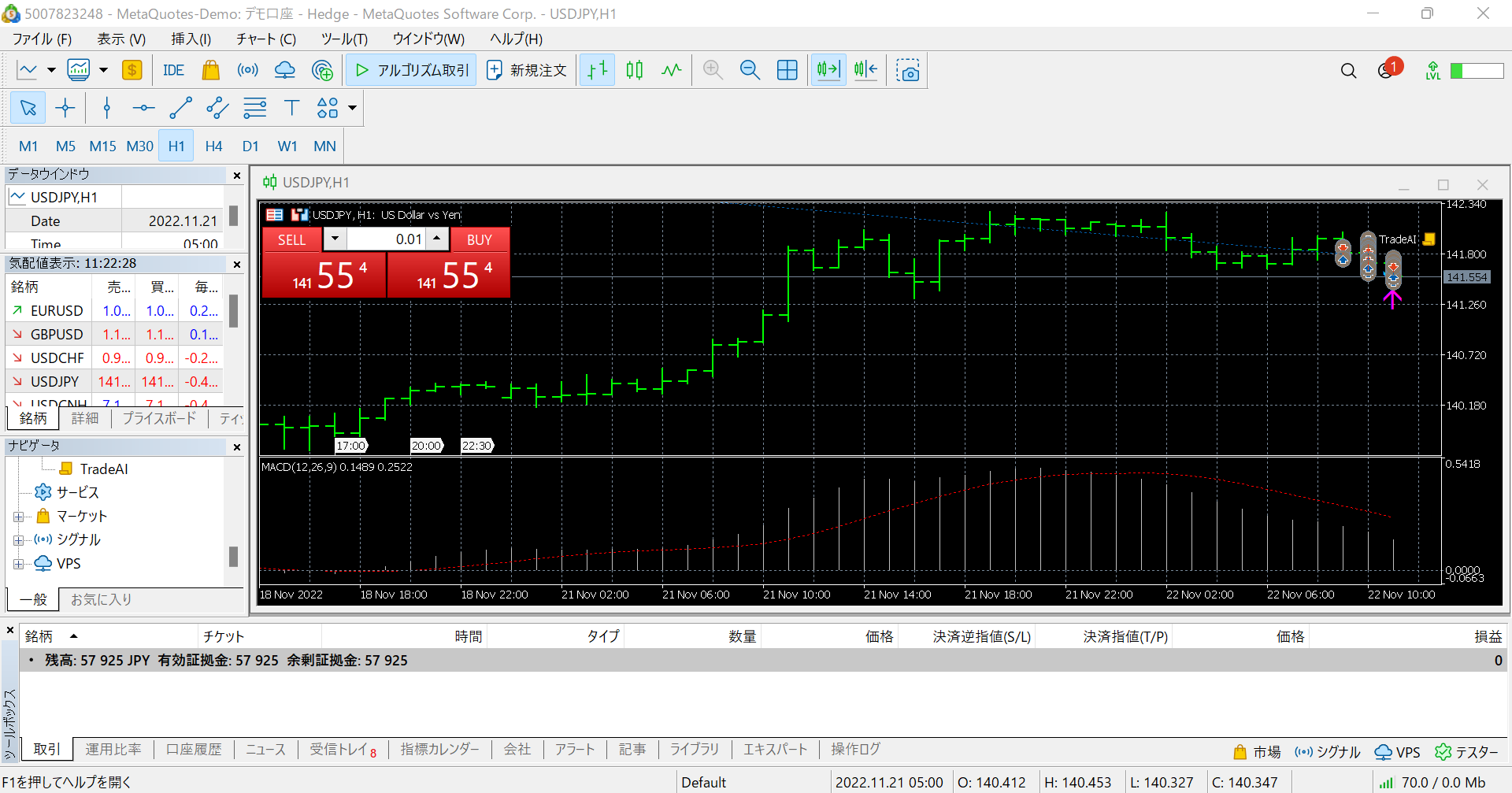Switch to the 口座履歴 tab

(194, 749)
